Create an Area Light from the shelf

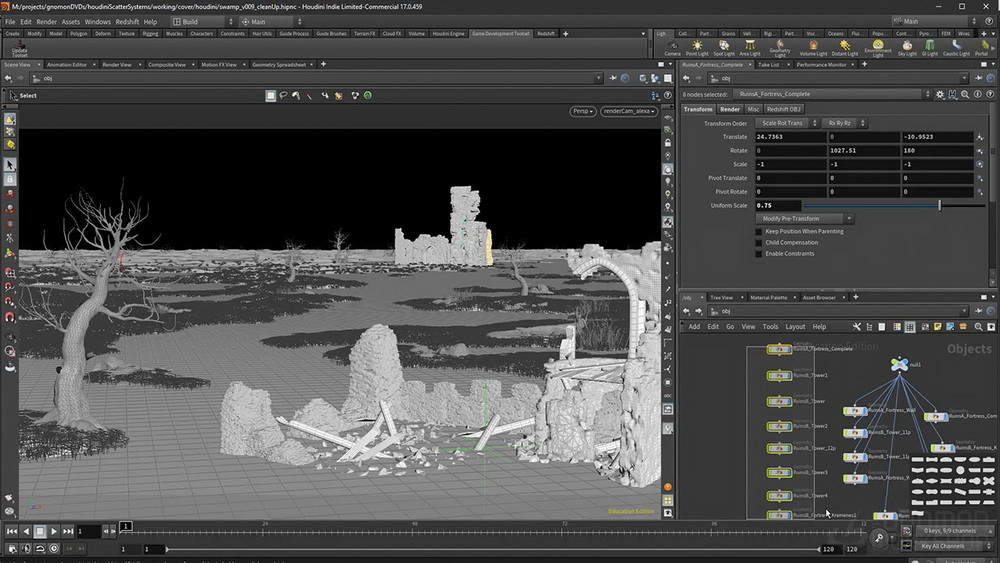[x=749, y=48]
